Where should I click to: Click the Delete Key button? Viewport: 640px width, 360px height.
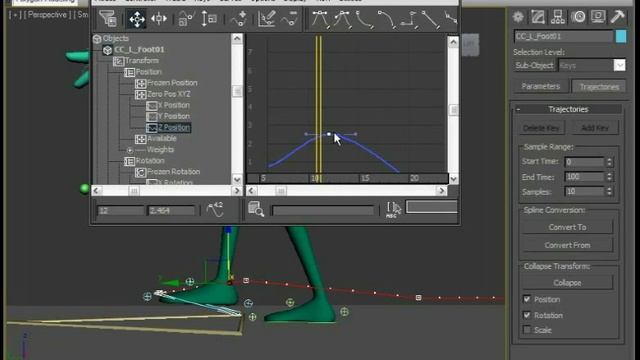541,128
